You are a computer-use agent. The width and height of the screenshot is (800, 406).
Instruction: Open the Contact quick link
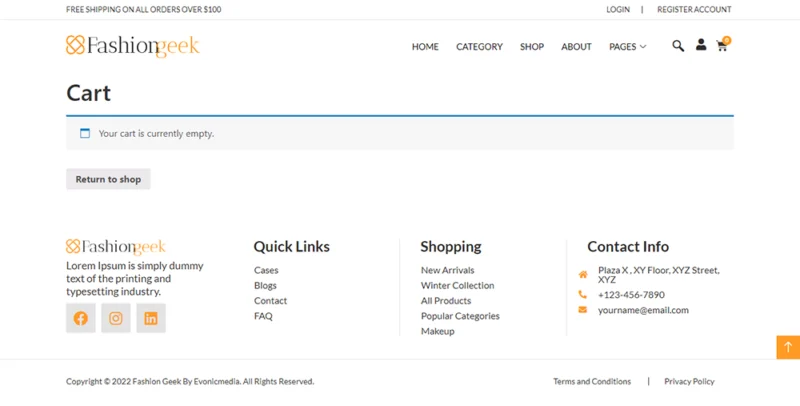point(270,301)
